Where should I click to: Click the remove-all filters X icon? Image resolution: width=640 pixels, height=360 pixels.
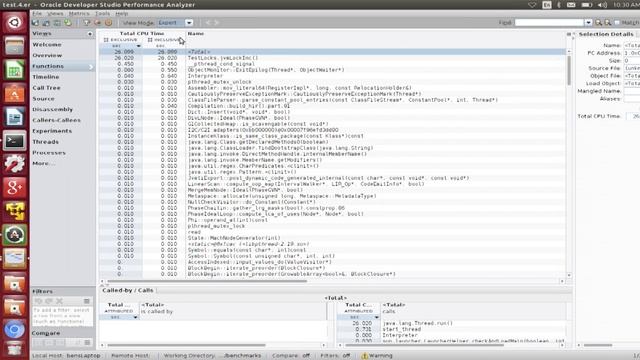[60, 301]
